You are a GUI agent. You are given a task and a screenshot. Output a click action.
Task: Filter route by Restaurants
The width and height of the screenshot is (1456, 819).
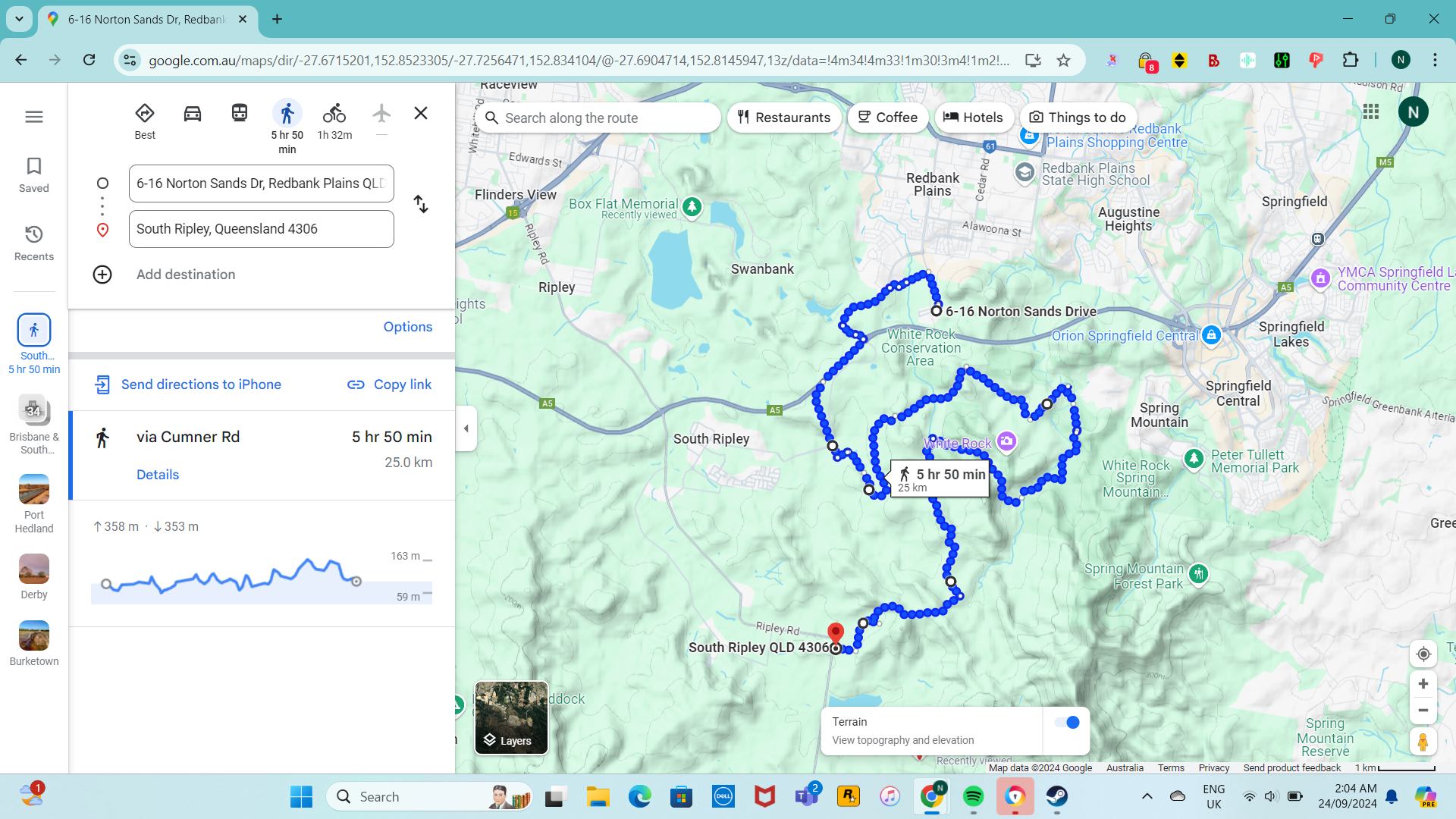[784, 118]
